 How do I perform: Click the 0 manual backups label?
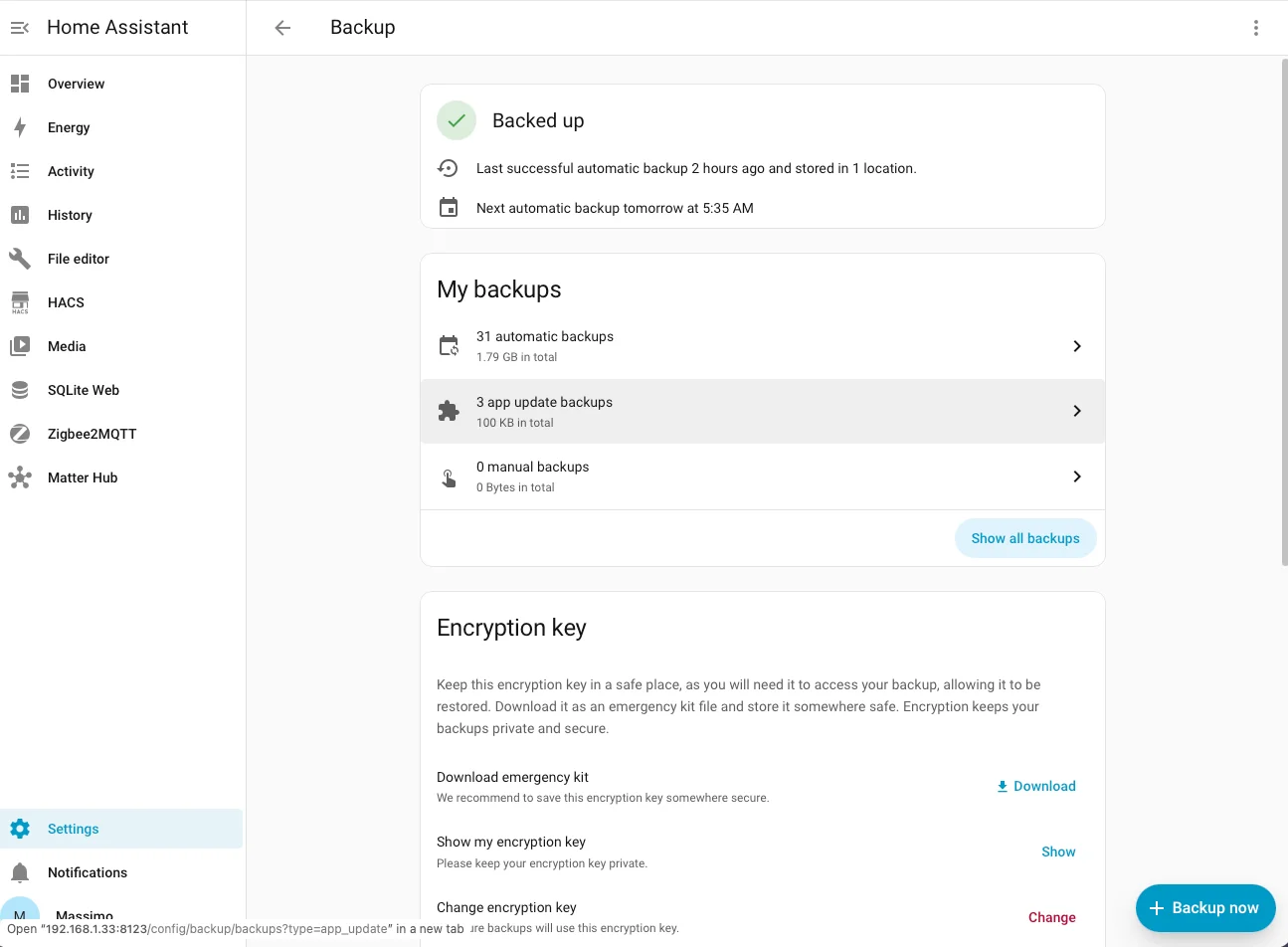click(532, 467)
